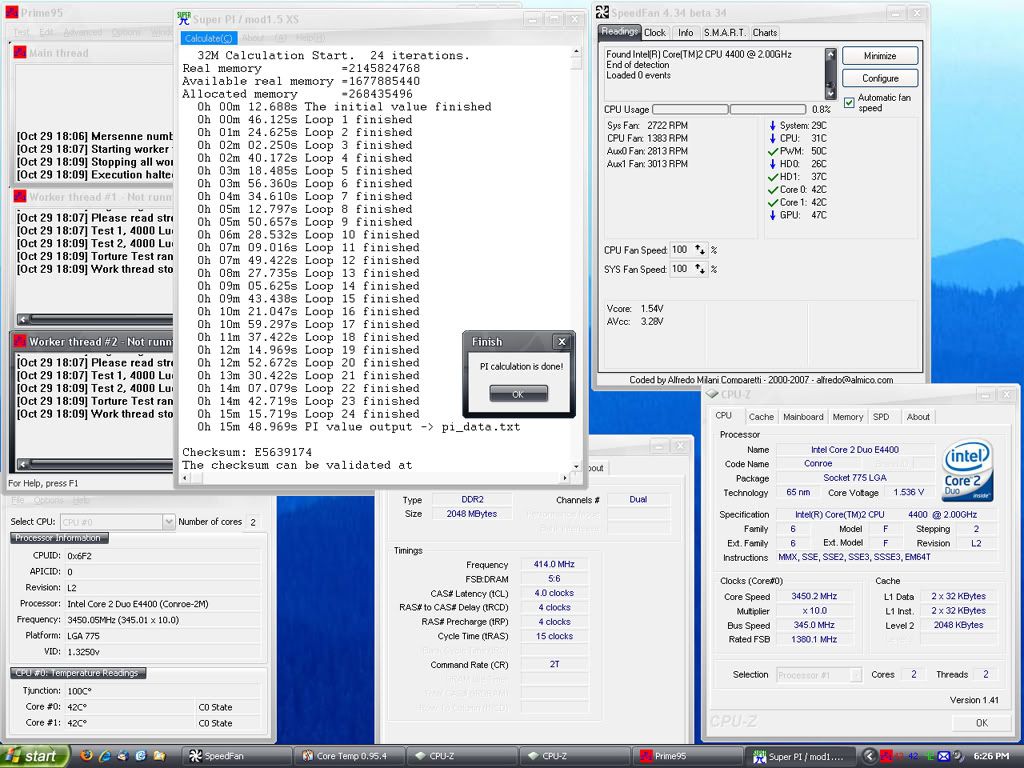Viewport: 1024px width, 768px height.
Task: Click the DRAM Frequency 414.0 MHz value
Action: (x=554, y=564)
